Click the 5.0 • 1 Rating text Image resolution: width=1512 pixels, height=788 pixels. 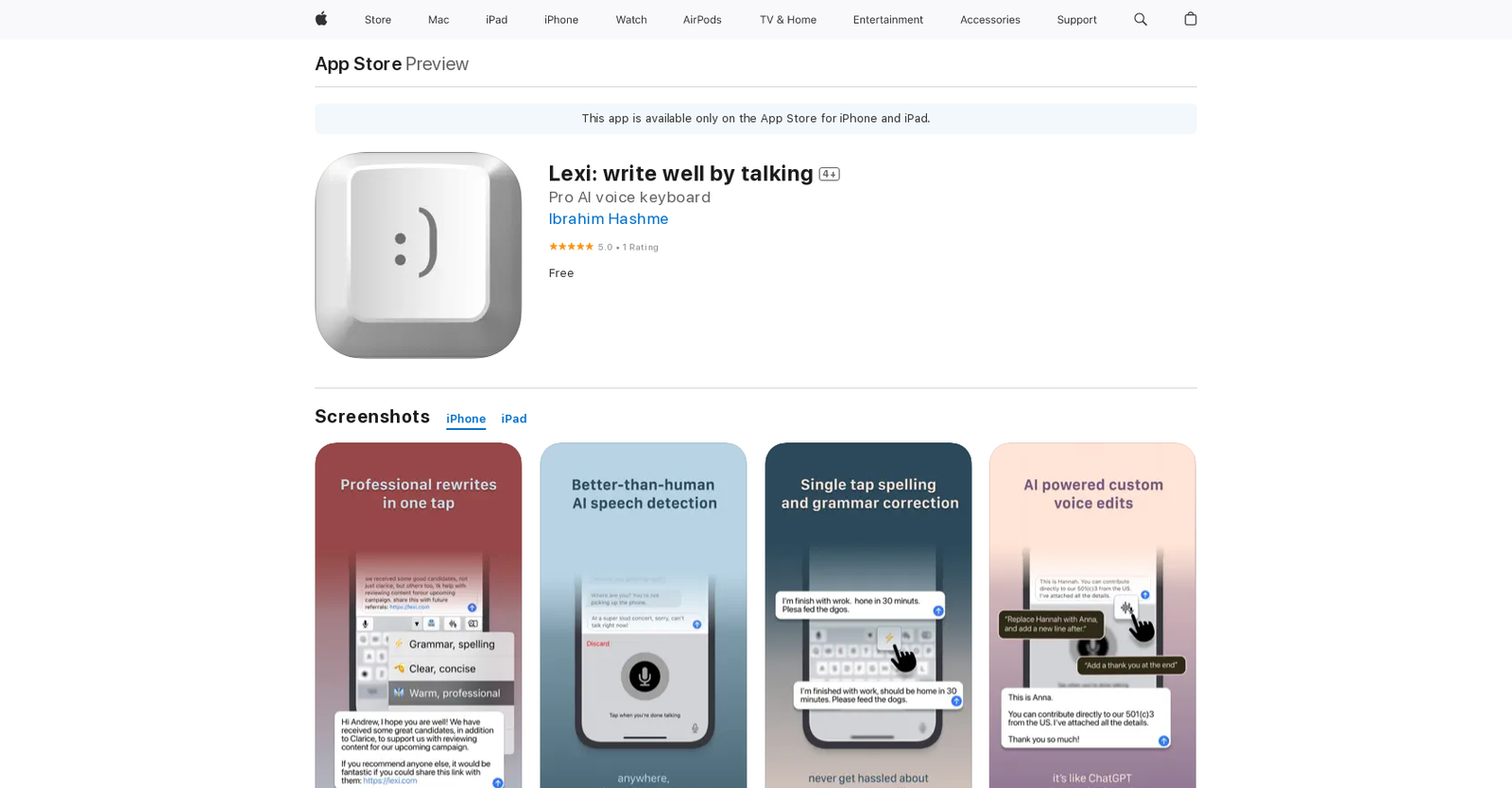pos(628,248)
